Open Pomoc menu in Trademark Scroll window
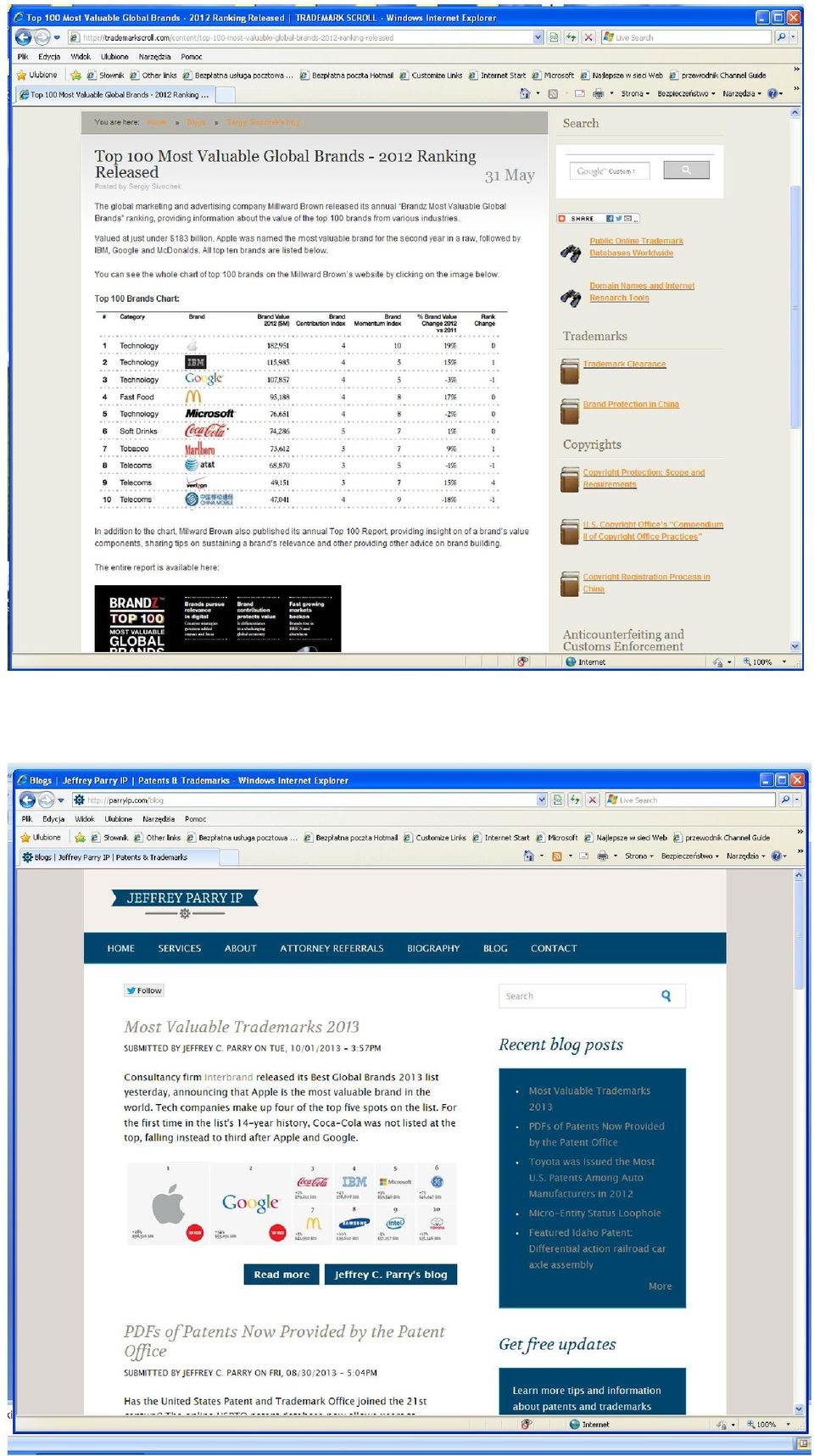This screenshot has width=814, height=1456. (192, 57)
